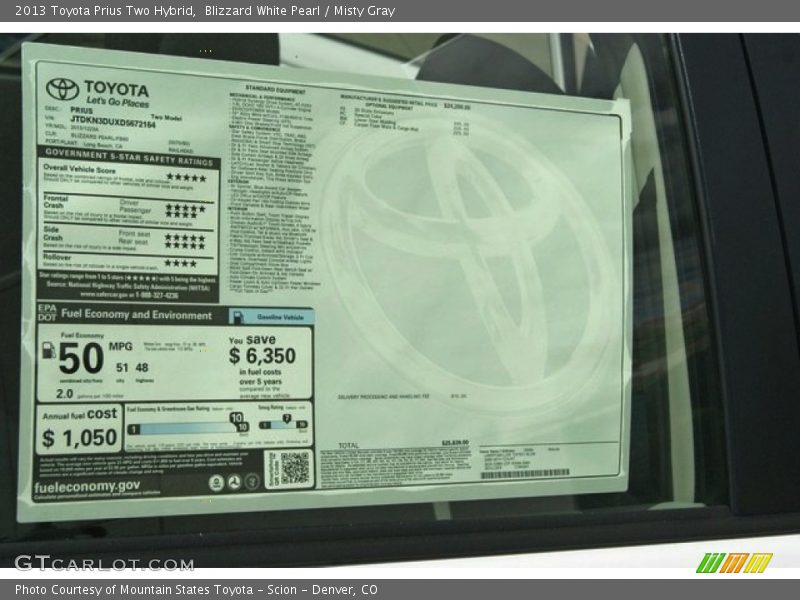Image resolution: width=800 pixels, height=600 pixels.
Task: Click the Smog Rating scale bar
Action: click(x=283, y=425)
